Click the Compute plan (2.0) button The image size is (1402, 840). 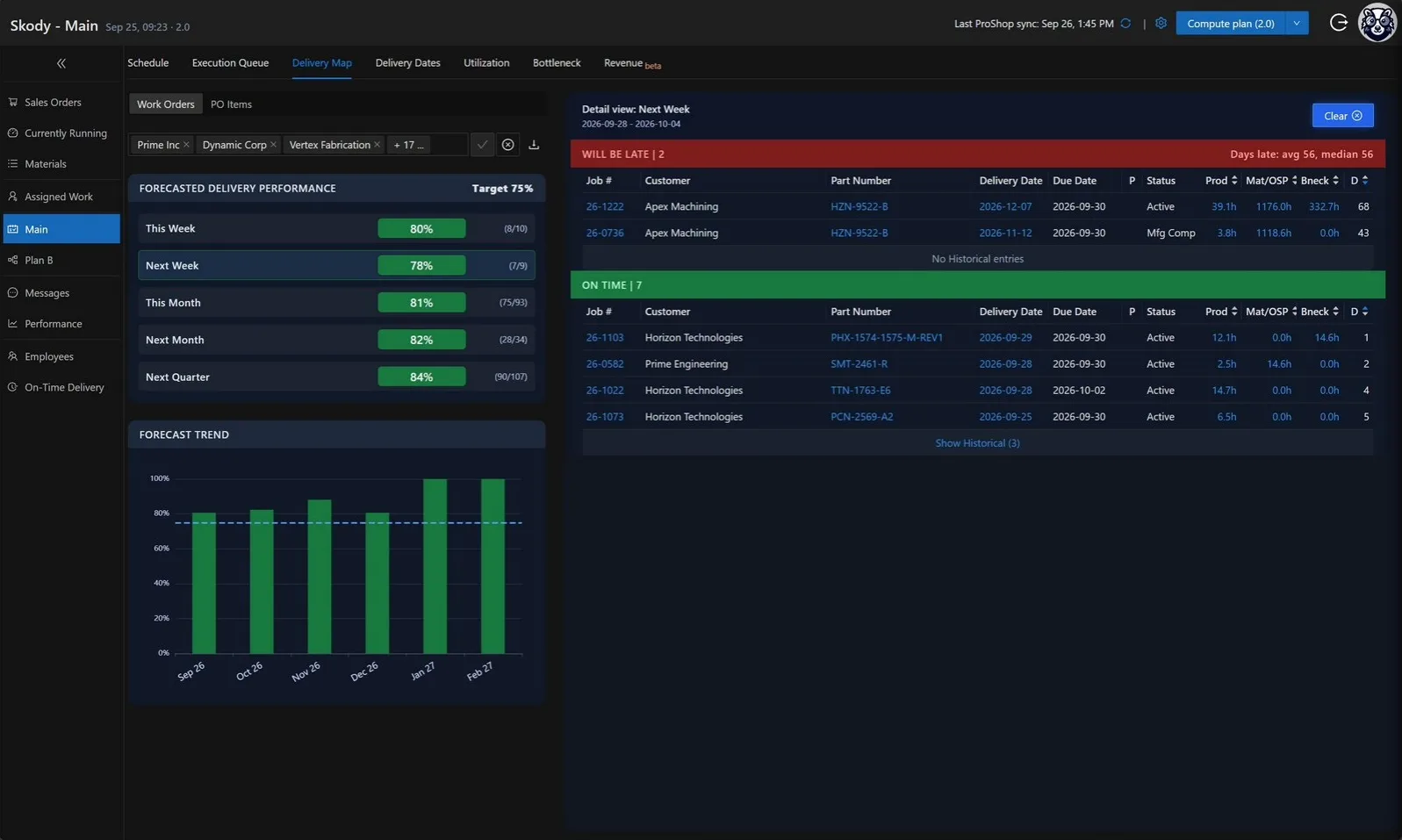click(1230, 24)
